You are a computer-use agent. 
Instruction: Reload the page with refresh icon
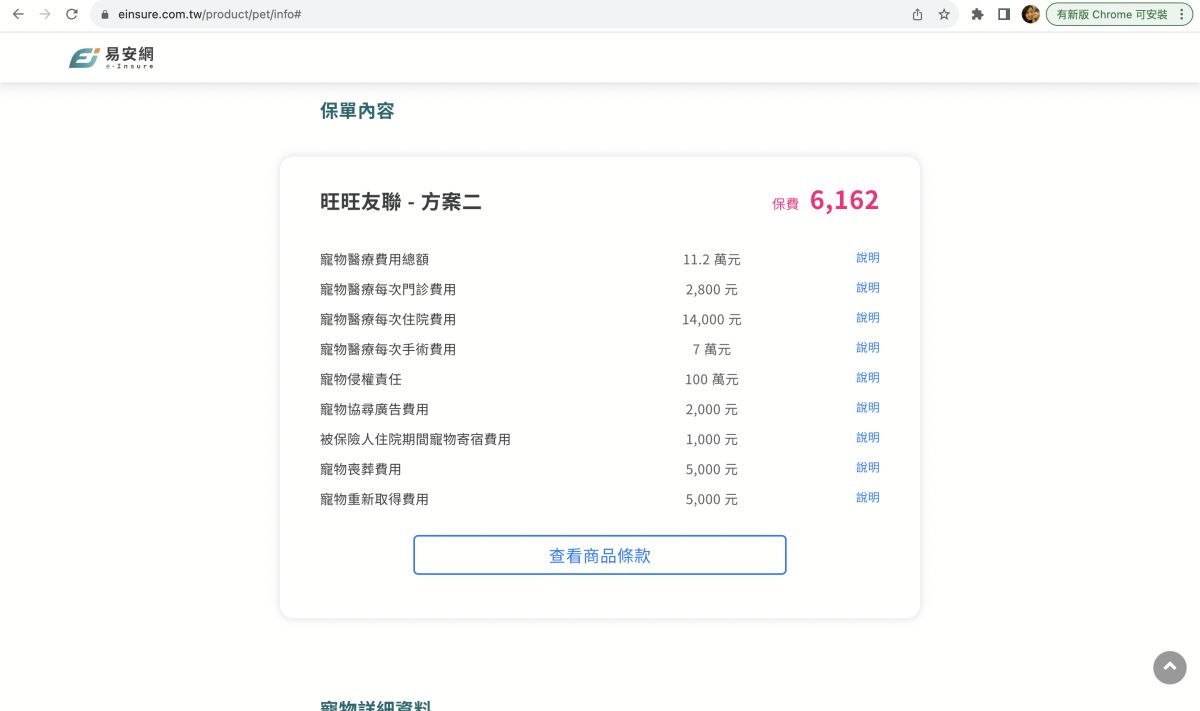point(70,15)
